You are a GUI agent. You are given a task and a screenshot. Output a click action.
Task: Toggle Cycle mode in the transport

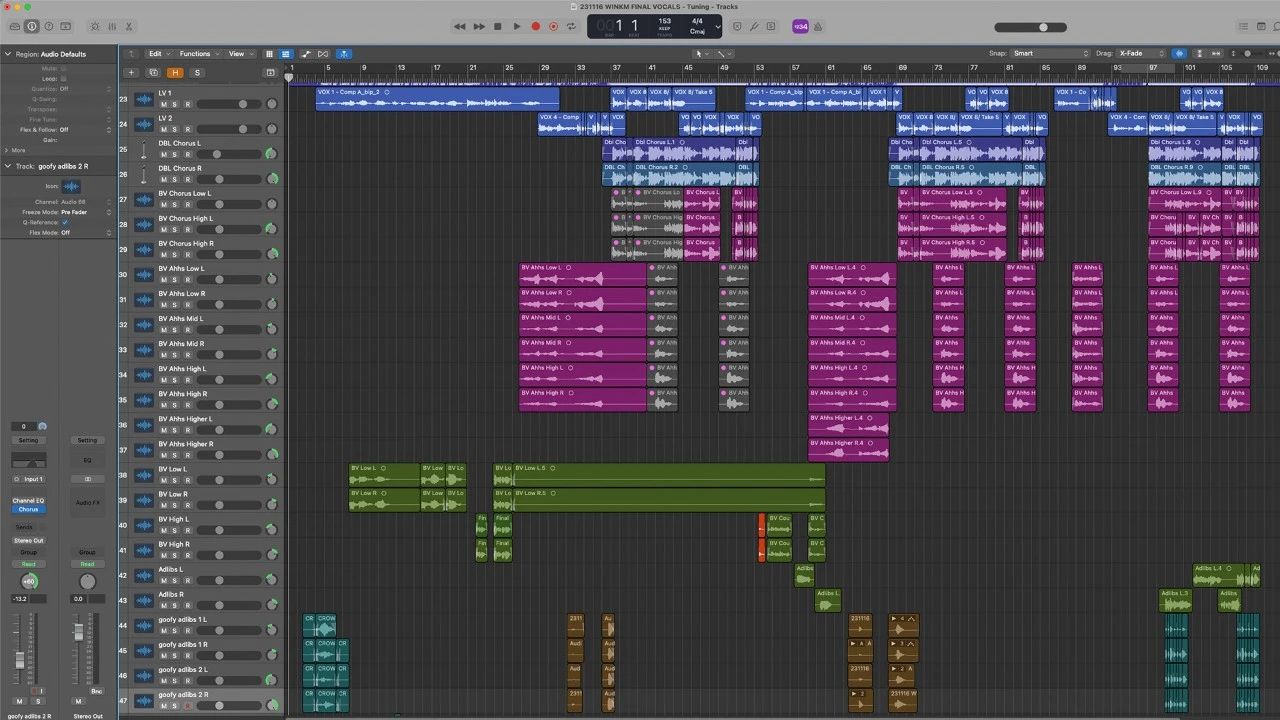pos(571,27)
